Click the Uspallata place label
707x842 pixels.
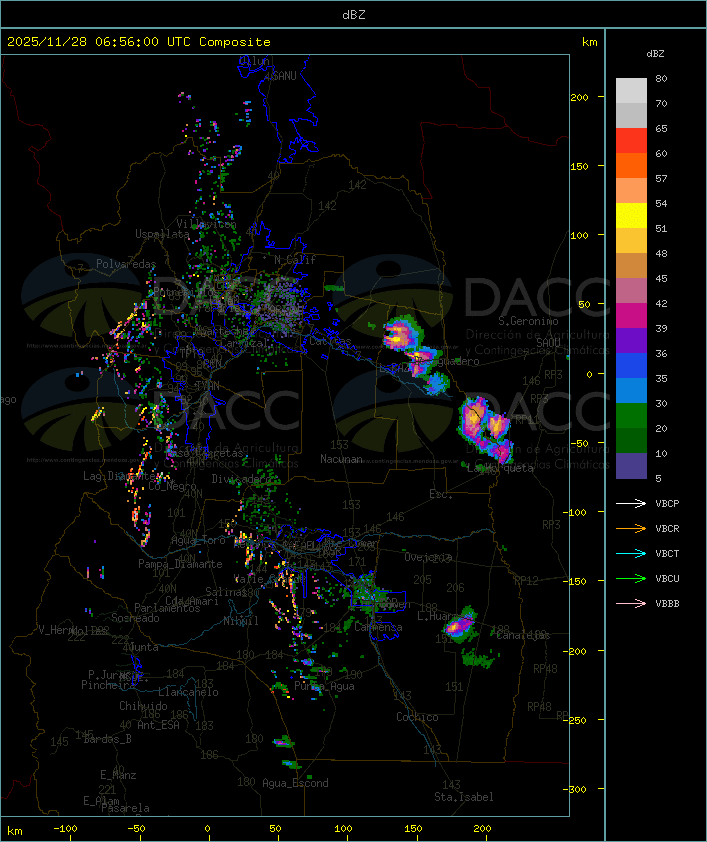click(162, 234)
